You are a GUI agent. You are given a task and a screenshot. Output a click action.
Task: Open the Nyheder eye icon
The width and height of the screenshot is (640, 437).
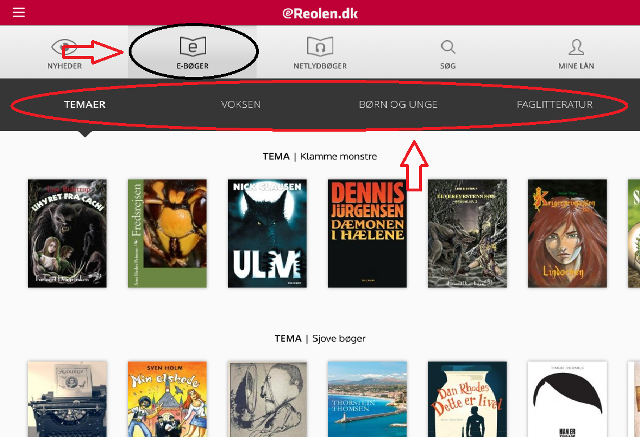click(x=64, y=47)
